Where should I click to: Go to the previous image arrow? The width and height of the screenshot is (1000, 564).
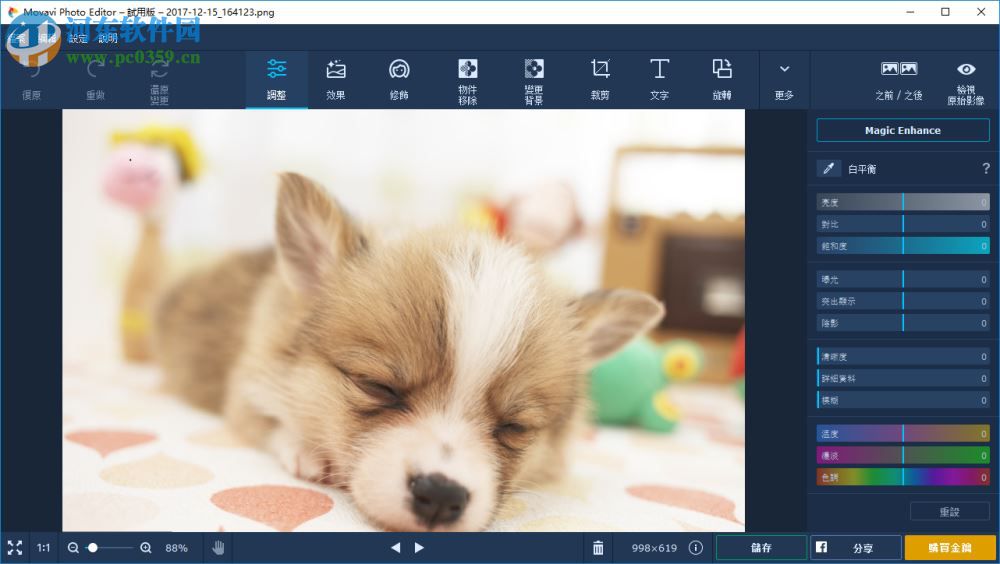point(395,547)
